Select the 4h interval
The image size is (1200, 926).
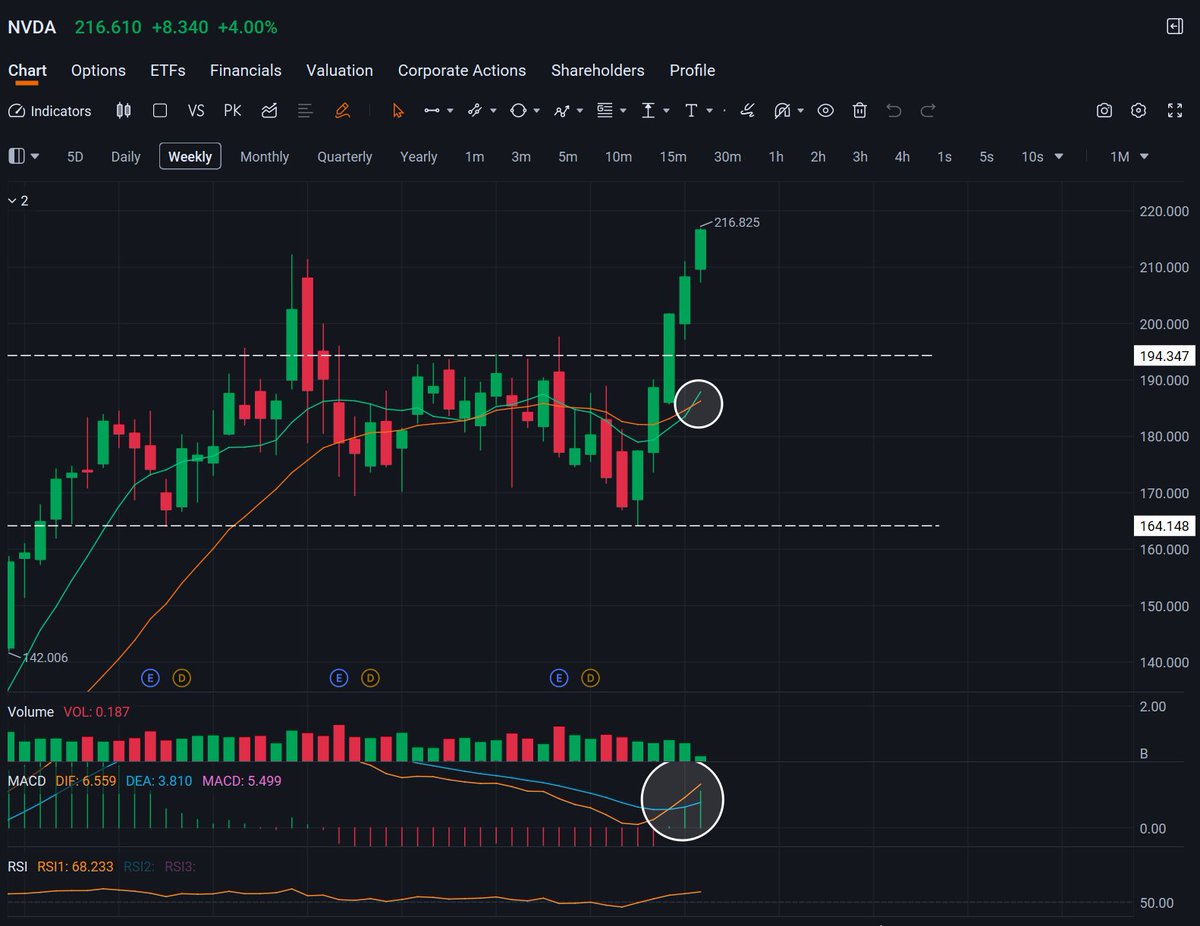coord(902,157)
